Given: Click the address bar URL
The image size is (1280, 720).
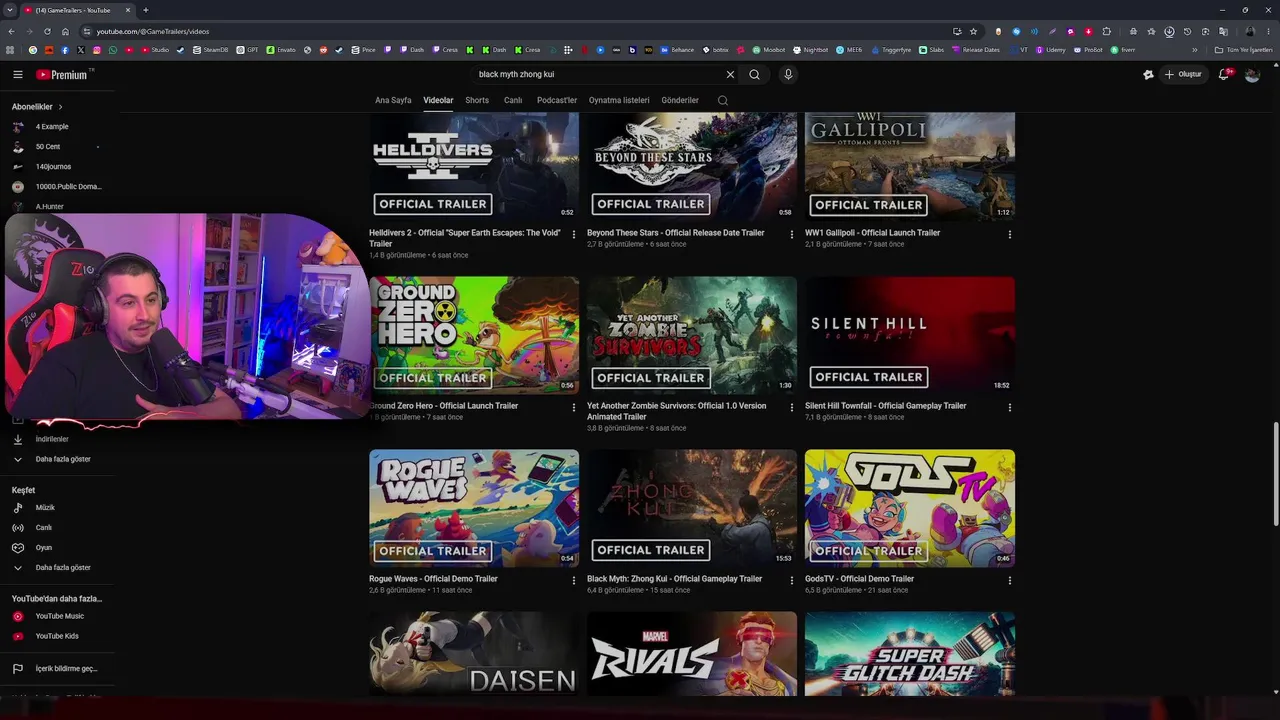Looking at the screenshot, I should [x=153, y=31].
